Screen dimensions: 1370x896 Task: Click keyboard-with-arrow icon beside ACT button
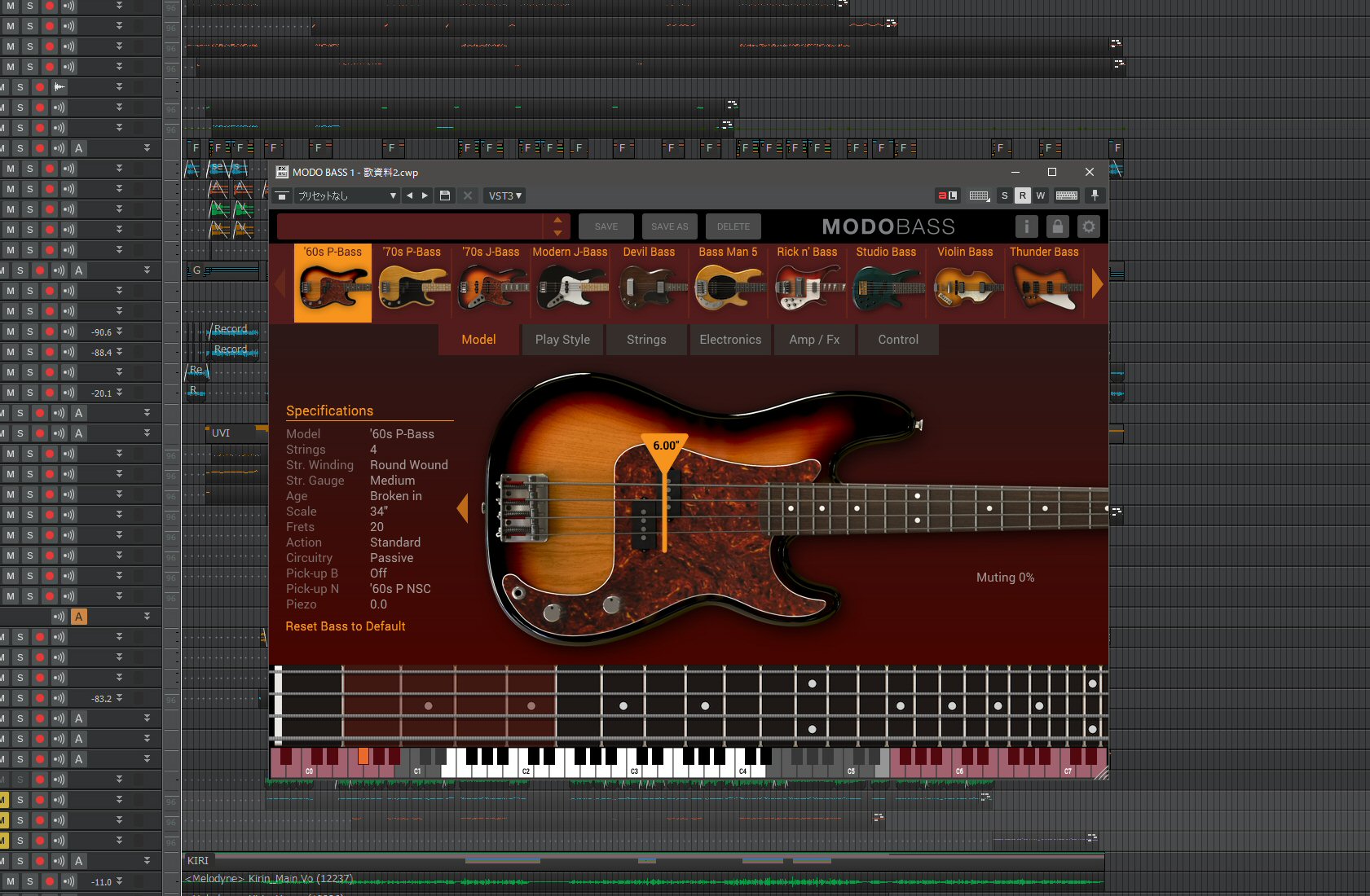tap(980, 195)
